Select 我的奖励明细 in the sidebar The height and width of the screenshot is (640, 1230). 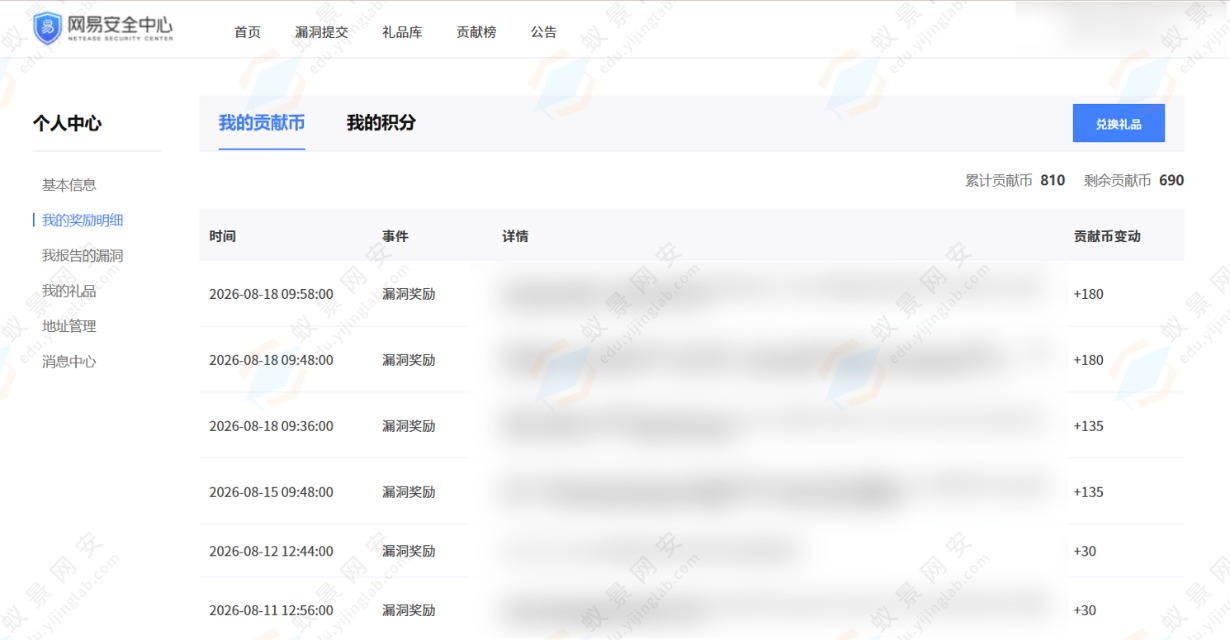pyautogui.click(x=82, y=220)
